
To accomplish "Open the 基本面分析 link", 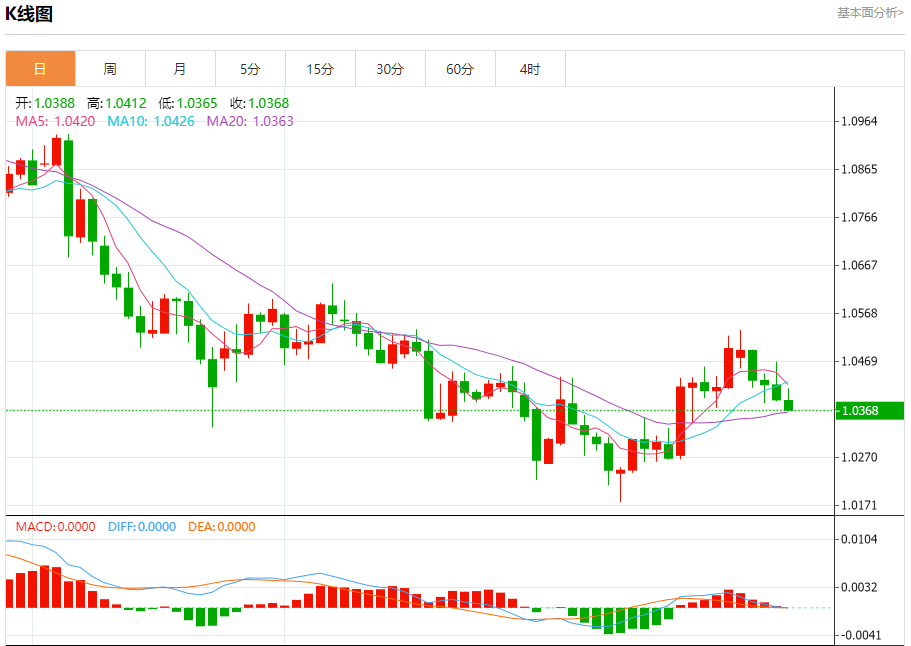I will [x=870, y=13].
